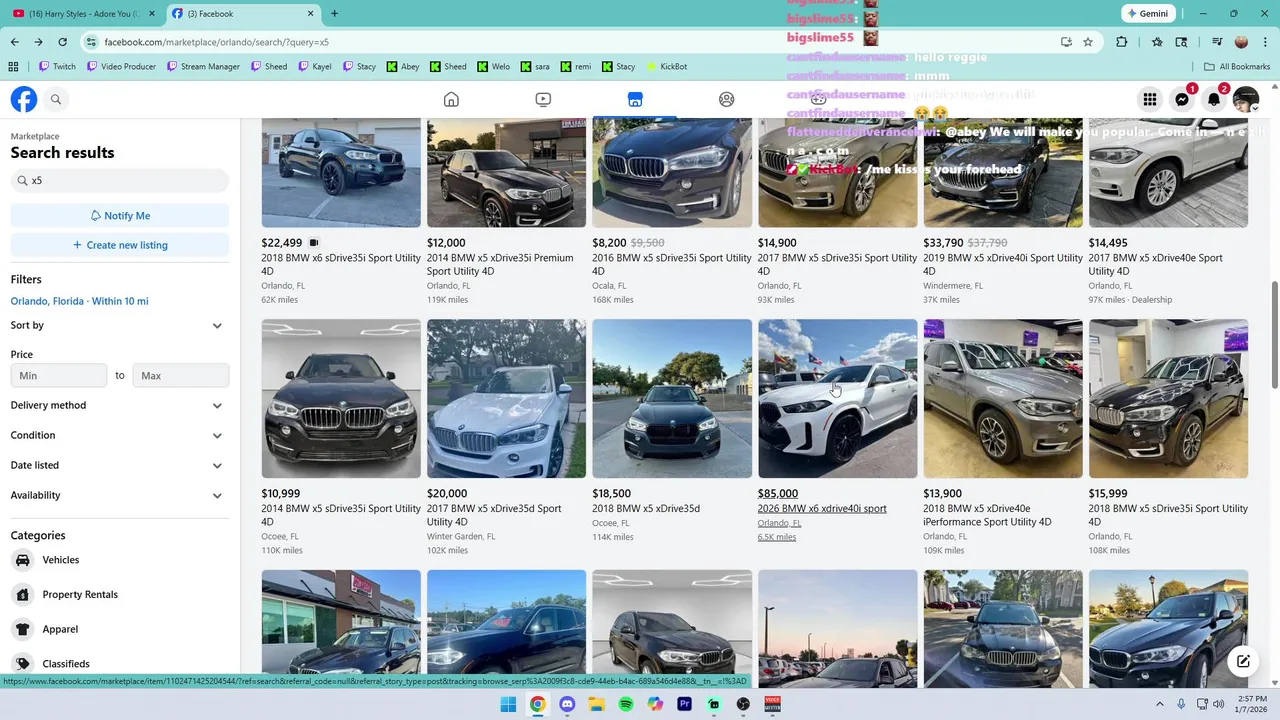Open Chrome extensions puzzle icon
1280x720 pixels.
click(1121, 42)
